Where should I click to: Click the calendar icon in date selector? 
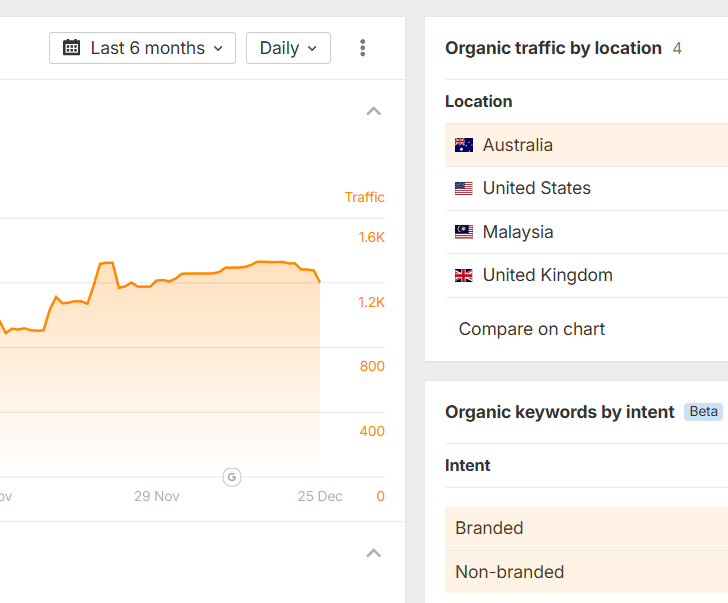pos(72,48)
